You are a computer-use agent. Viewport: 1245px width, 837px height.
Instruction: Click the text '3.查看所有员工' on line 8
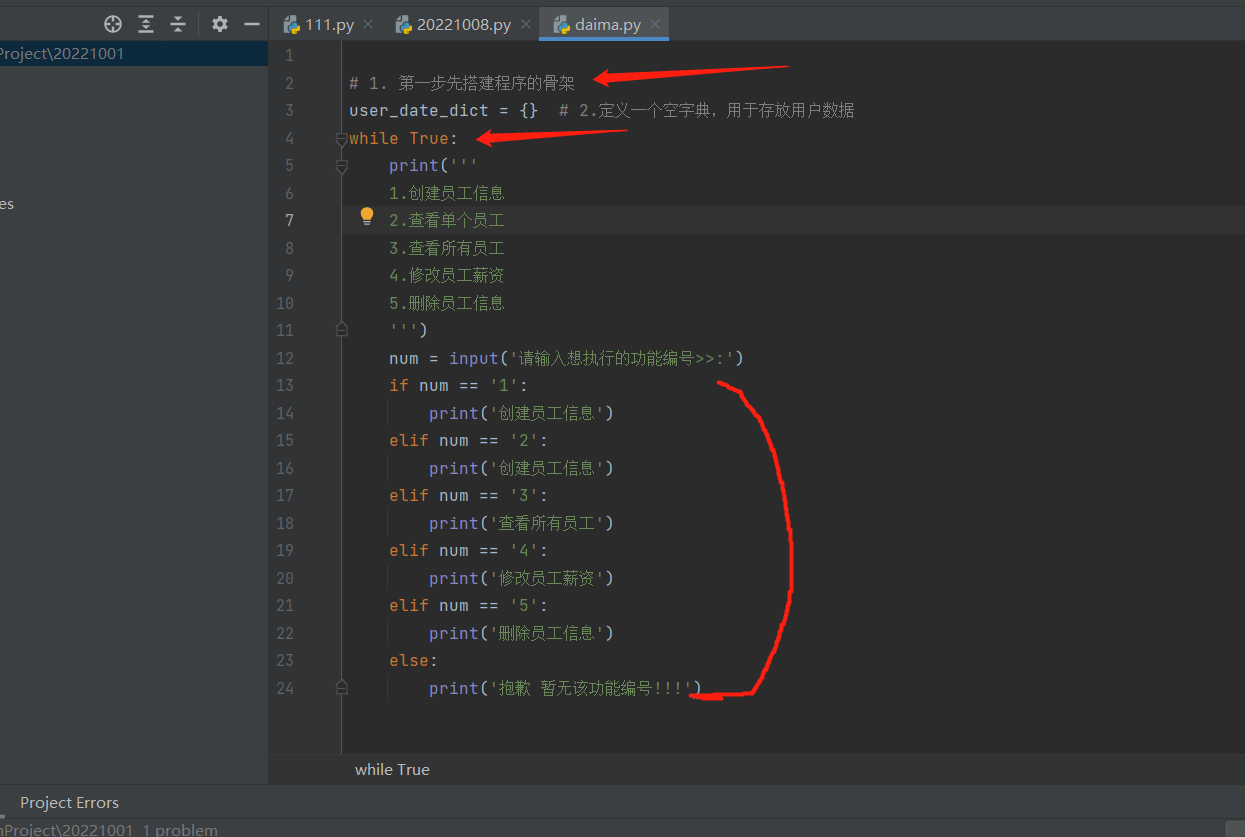[x=447, y=248]
